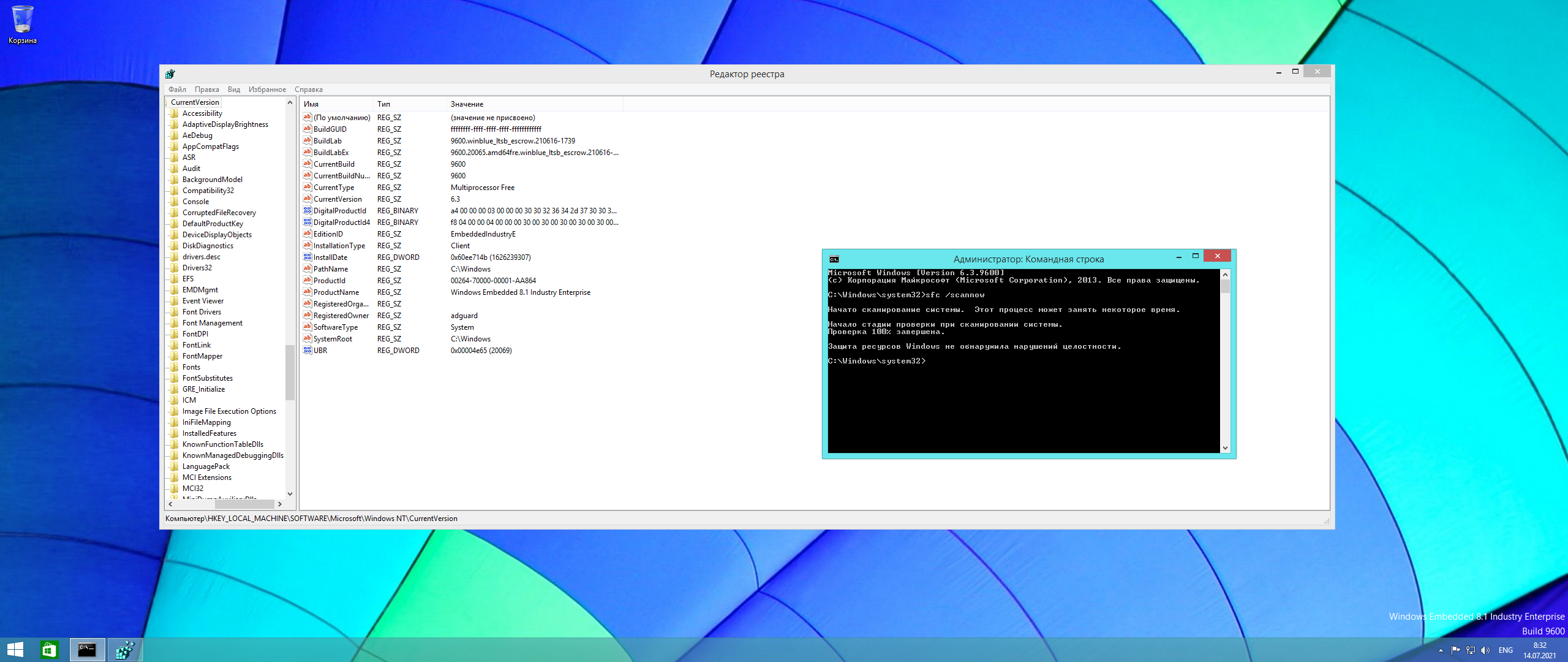Screen dimensions: 1568x662
Task: Click the Drivers32 key folder icon
Action: tap(175, 268)
